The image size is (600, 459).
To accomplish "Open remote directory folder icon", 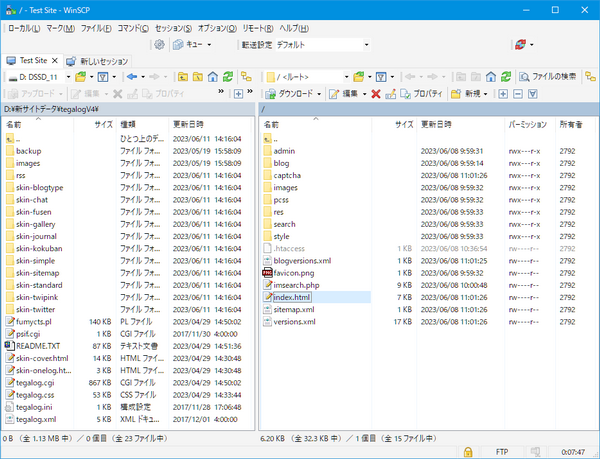I will pos(359,77).
